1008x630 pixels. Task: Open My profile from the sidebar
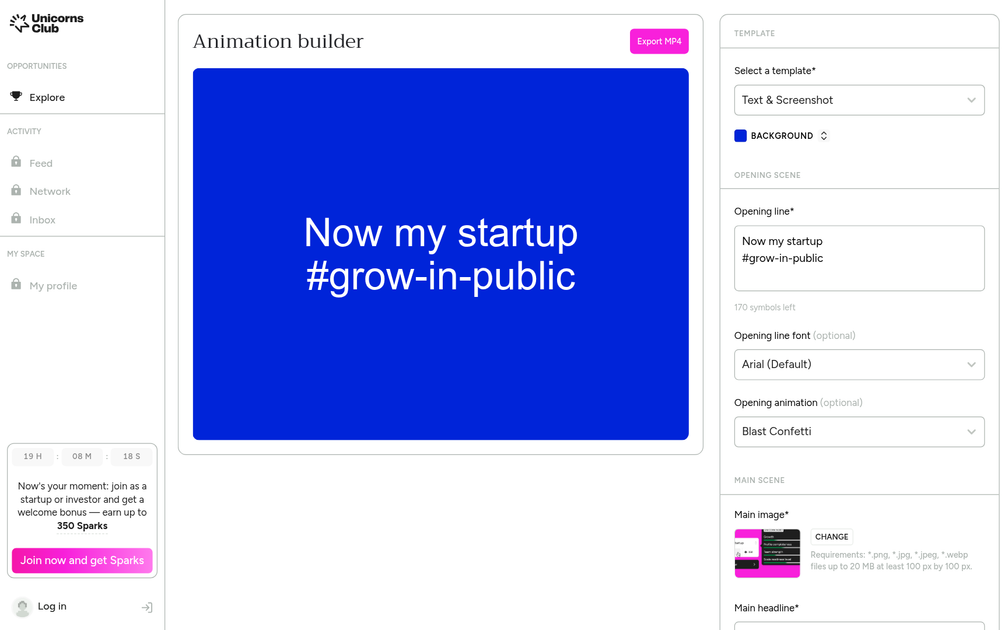pyautogui.click(x=54, y=285)
